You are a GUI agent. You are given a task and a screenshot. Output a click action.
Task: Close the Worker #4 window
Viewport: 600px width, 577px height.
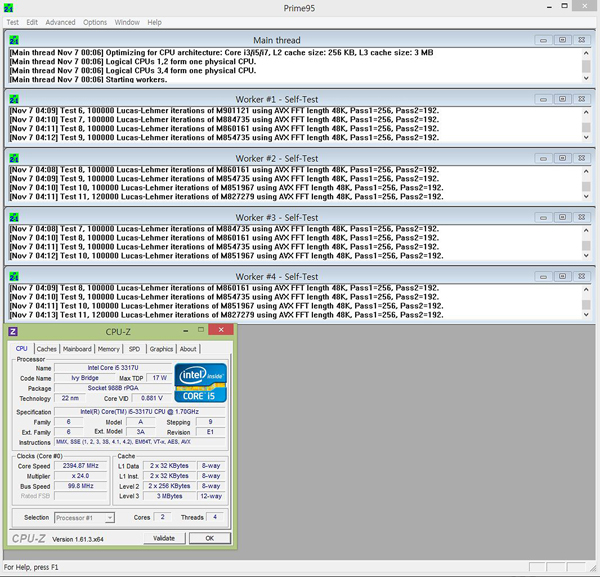click(x=582, y=277)
